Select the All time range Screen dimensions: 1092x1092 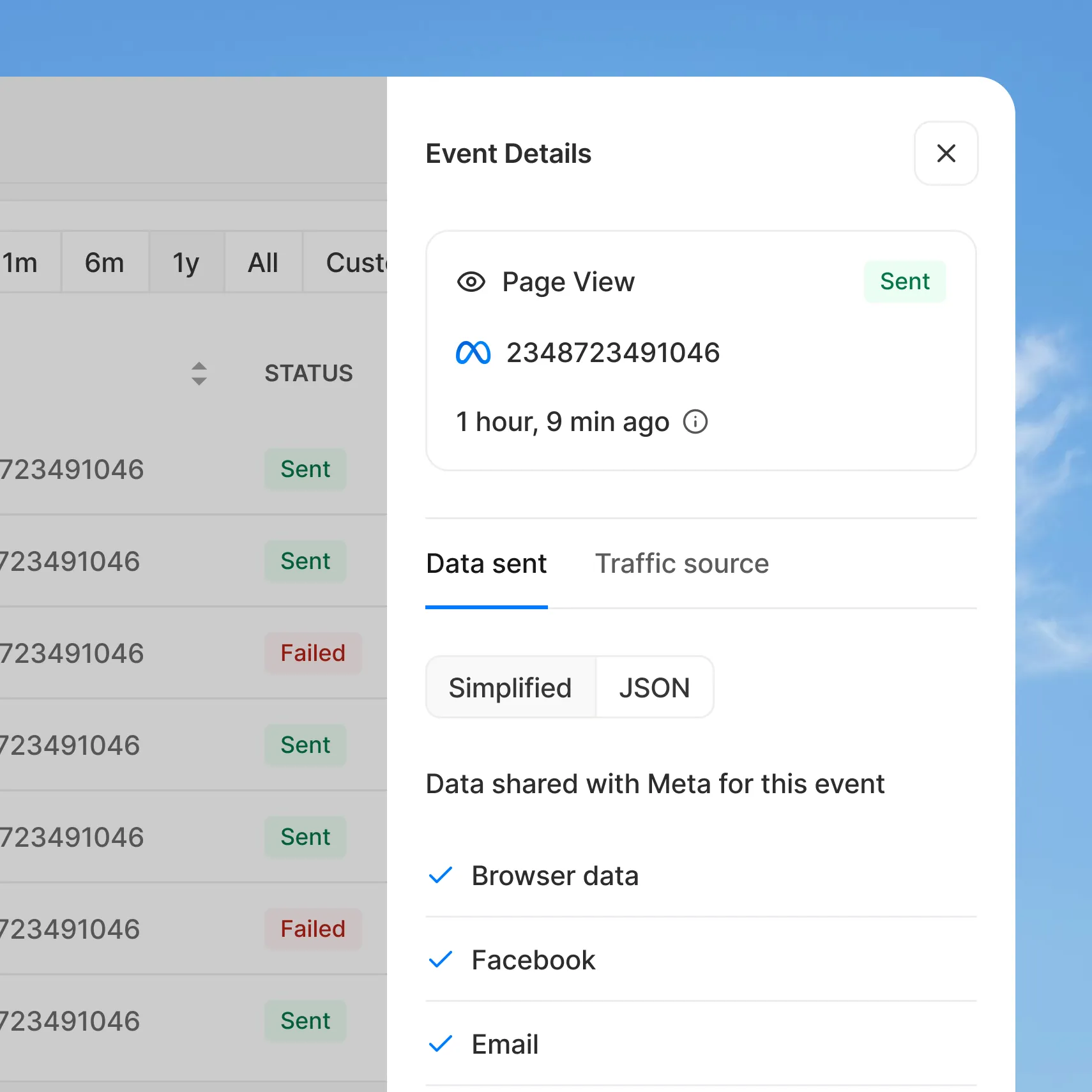pyautogui.click(x=263, y=262)
